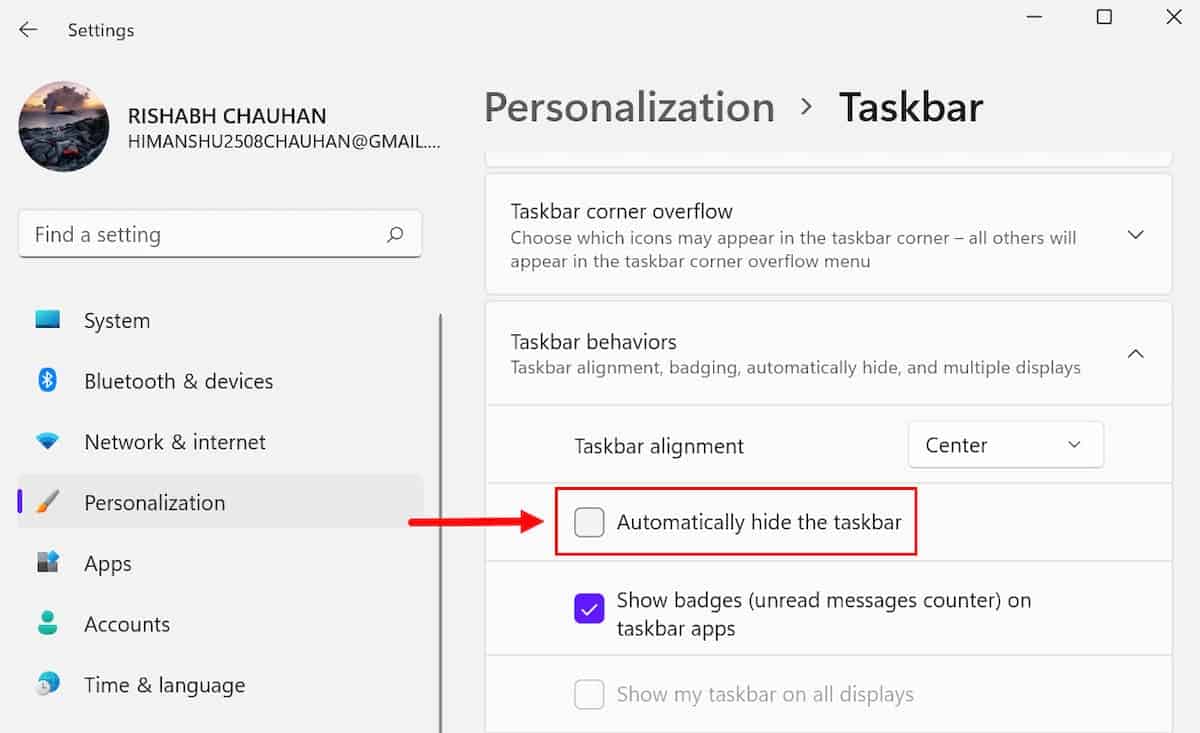Click the Apps icon in sidebar
Viewport: 1200px width, 733px height.
[x=47, y=563]
